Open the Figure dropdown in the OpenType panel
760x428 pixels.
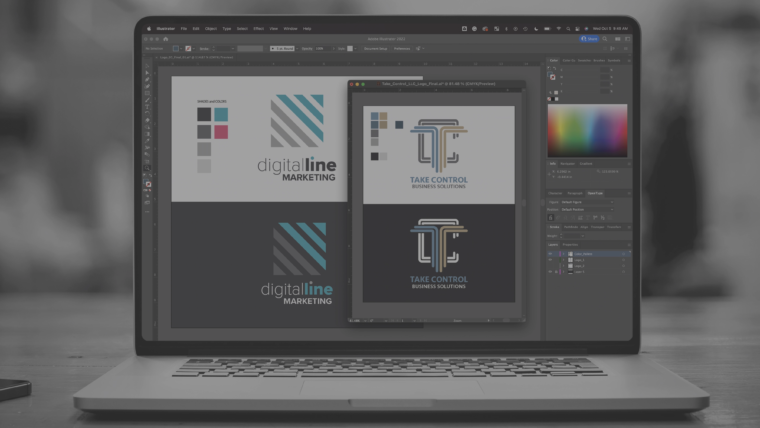click(x=588, y=201)
